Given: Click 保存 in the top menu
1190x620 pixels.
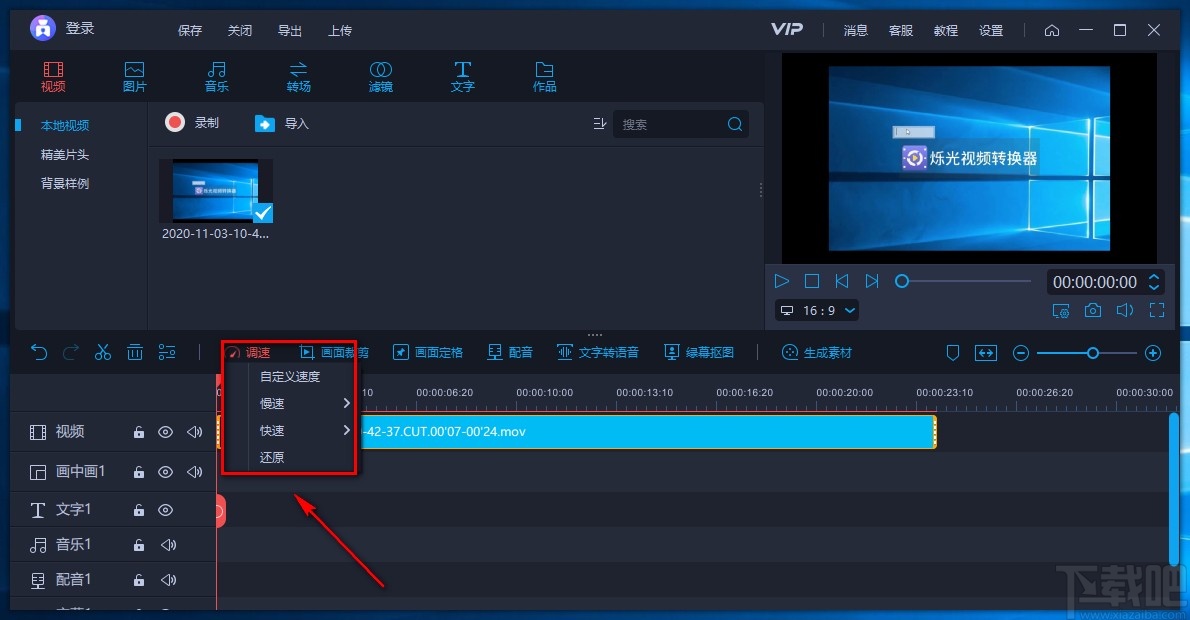Looking at the screenshot, I should click(190, 30).
